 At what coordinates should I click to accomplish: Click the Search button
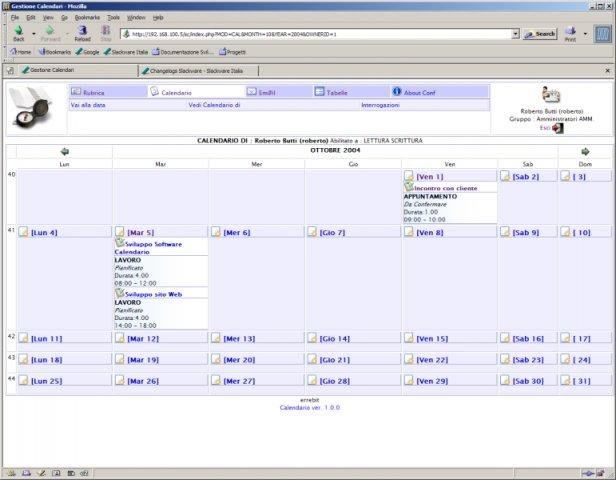(541, 34)
